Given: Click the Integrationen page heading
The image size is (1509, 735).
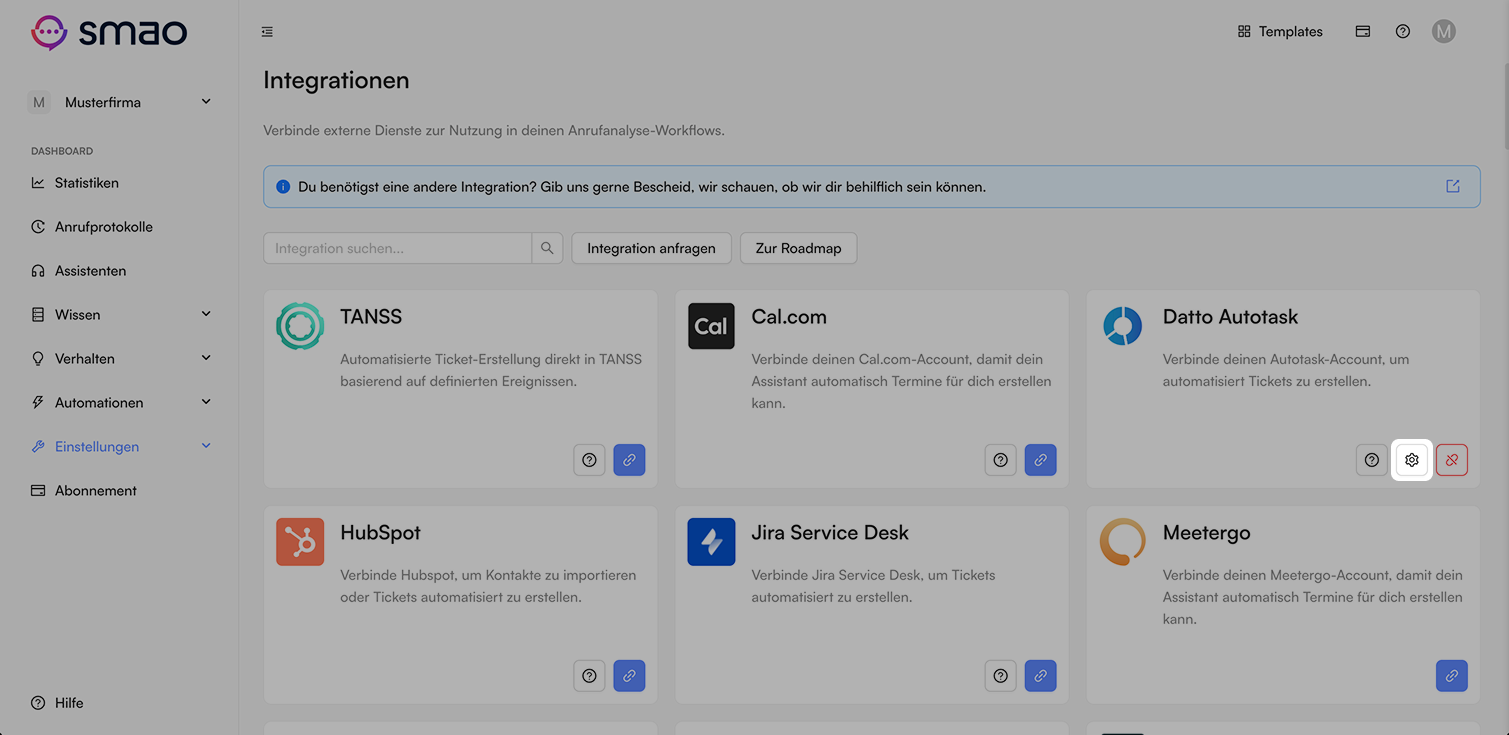Looking at the screenshot, I should [x=336, y=80].
